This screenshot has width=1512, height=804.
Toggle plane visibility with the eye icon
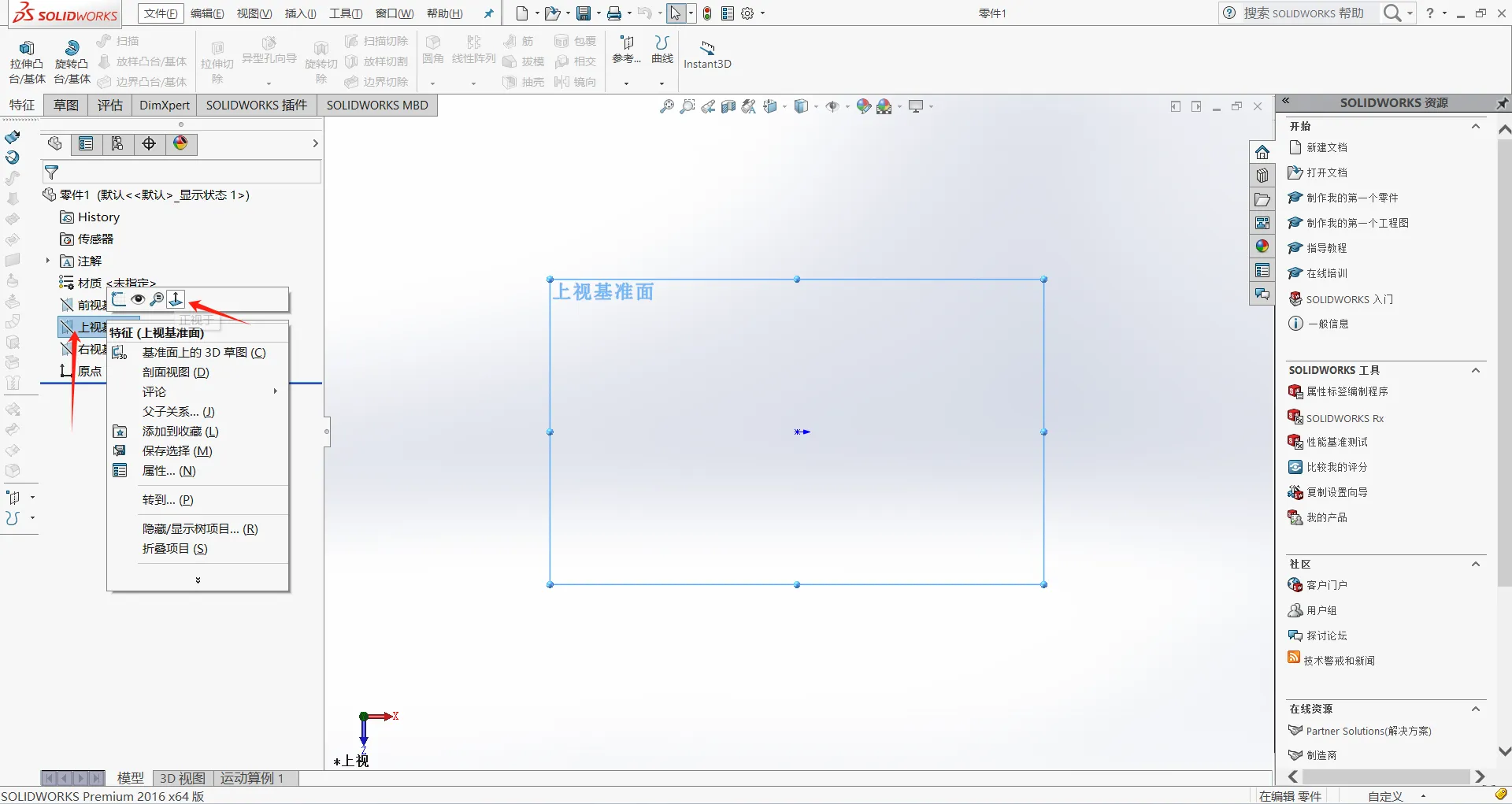138,299
